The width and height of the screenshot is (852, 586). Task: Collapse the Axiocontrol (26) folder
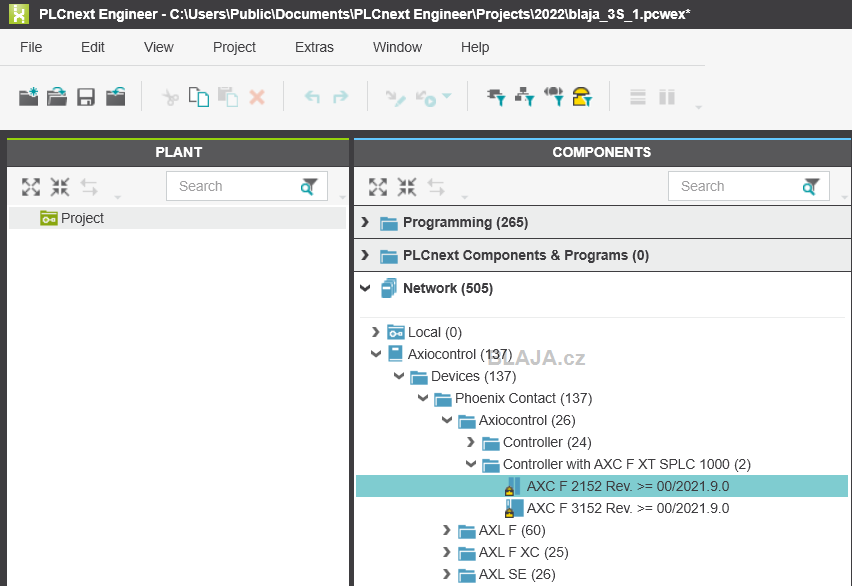[447, 420]
